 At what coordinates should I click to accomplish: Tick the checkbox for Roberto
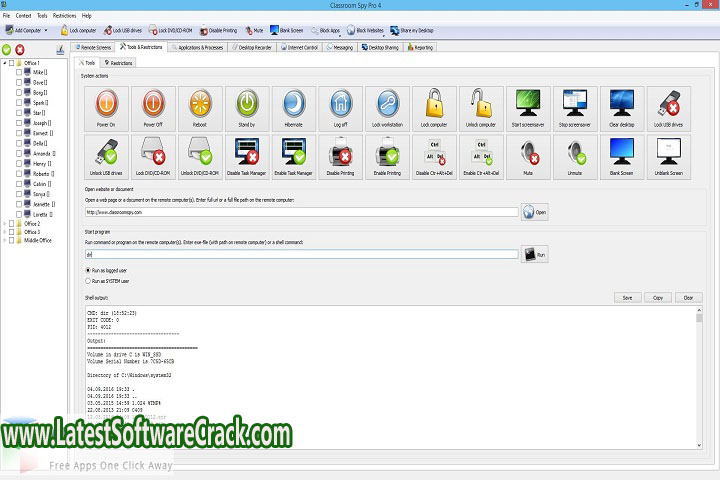[x=19, y=174]
